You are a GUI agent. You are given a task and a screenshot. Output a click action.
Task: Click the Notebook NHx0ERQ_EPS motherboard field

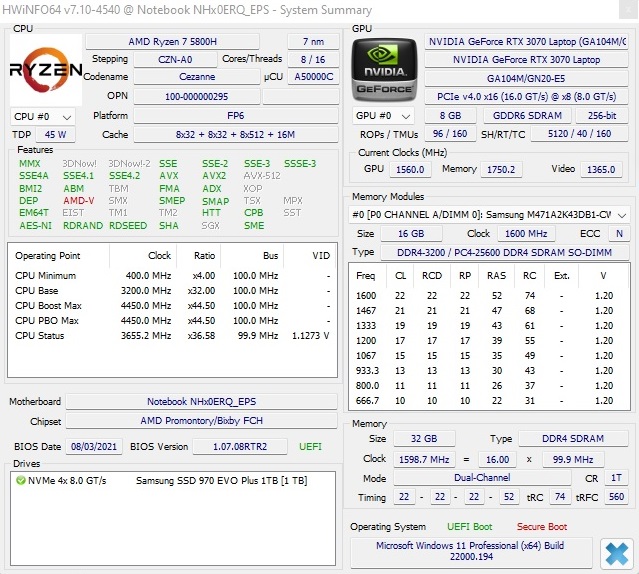pyautogui.click(x=202, y=402)
